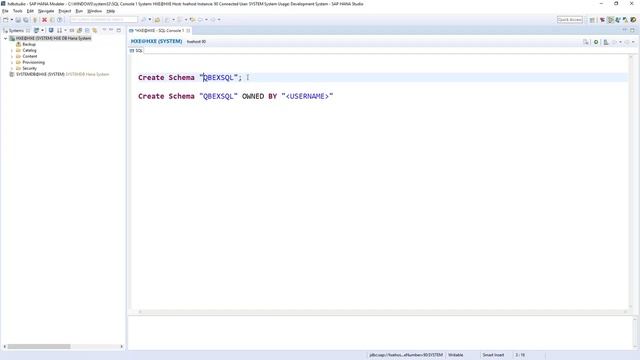Select the Backup item in tree

point(29,44)
